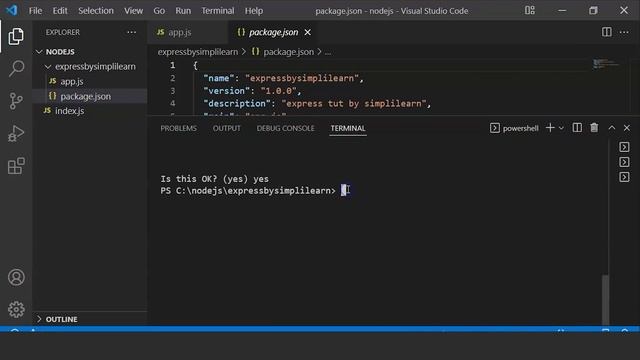
Task: Click the "express tut by simplilearn" description value
Action: 354,104
